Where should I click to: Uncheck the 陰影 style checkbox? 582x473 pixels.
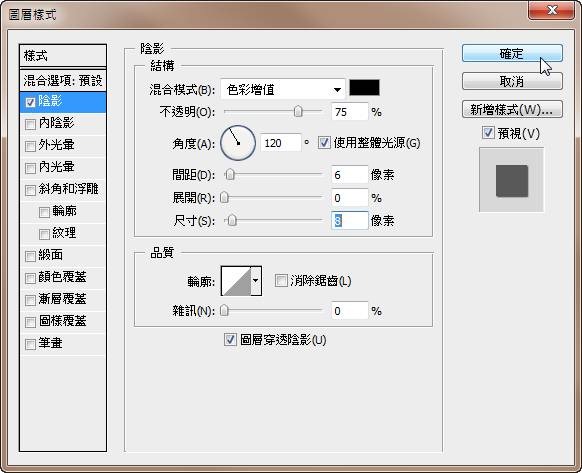[x=30, y=102]
